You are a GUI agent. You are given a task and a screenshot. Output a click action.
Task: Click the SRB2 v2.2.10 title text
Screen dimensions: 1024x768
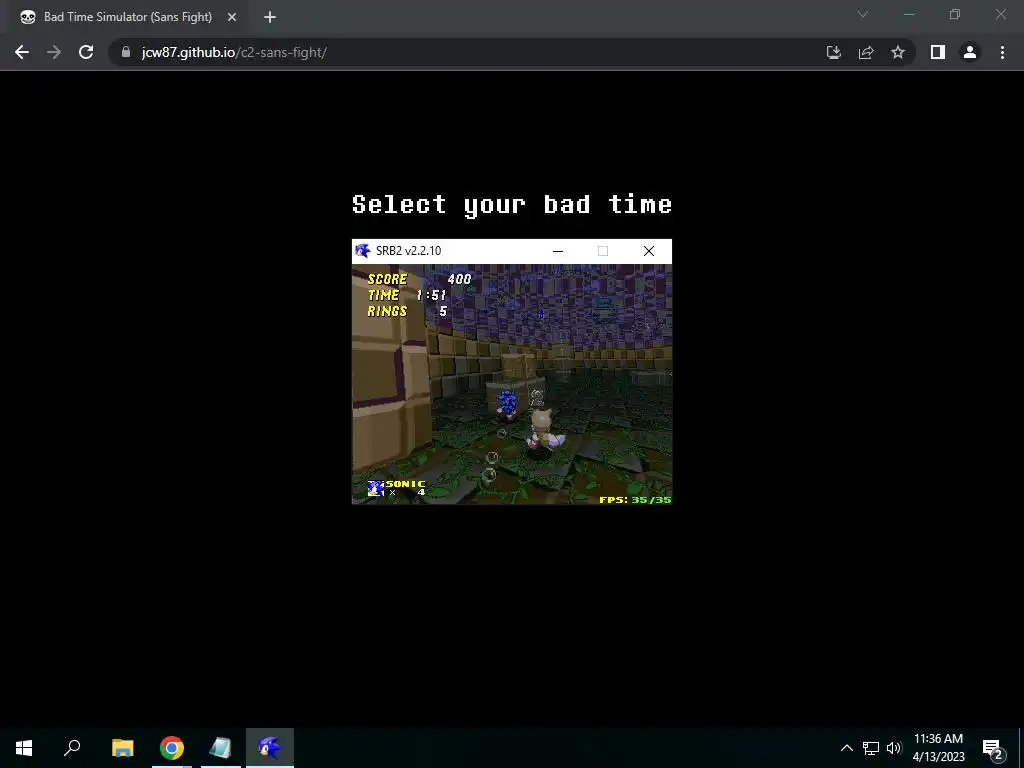pyautogui.click(x=409, y=251)
